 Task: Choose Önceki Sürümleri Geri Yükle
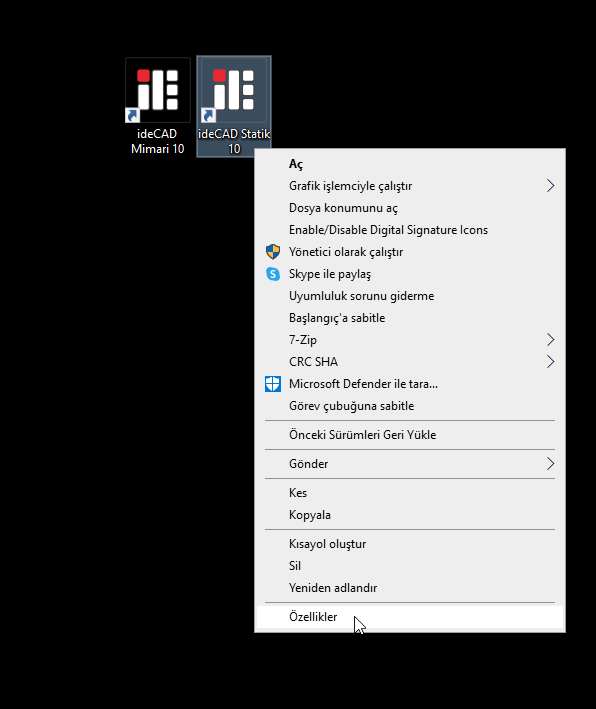410,435
